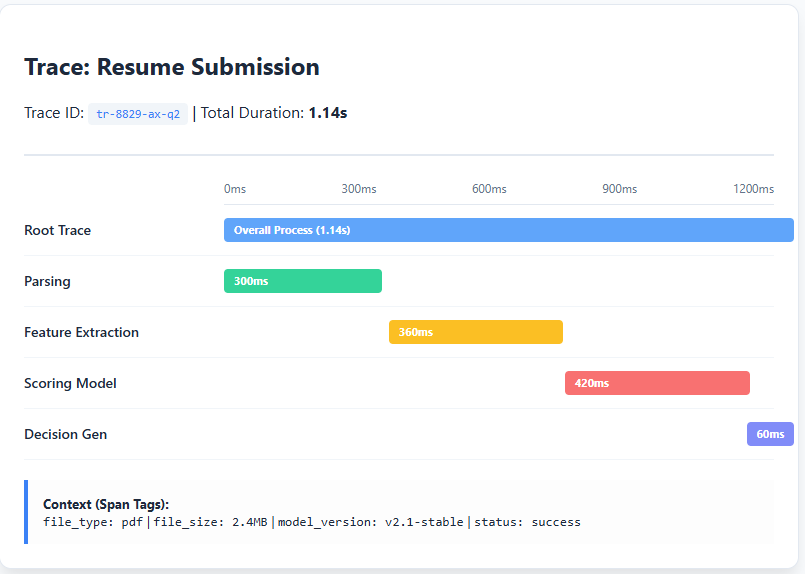Image resolution: width=805 pixels, height=574 pixels.
Task: Click the status: success span tag
Action: [527, 522]
